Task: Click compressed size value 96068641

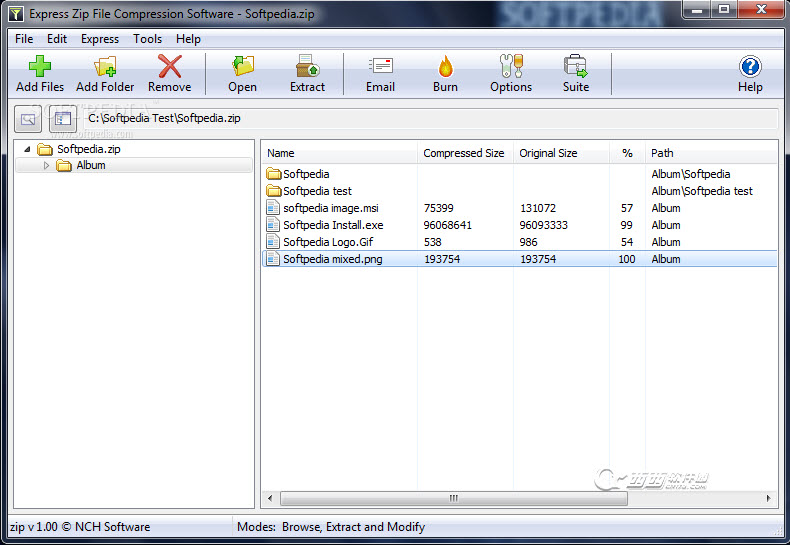Action: (x=447, y=225)
